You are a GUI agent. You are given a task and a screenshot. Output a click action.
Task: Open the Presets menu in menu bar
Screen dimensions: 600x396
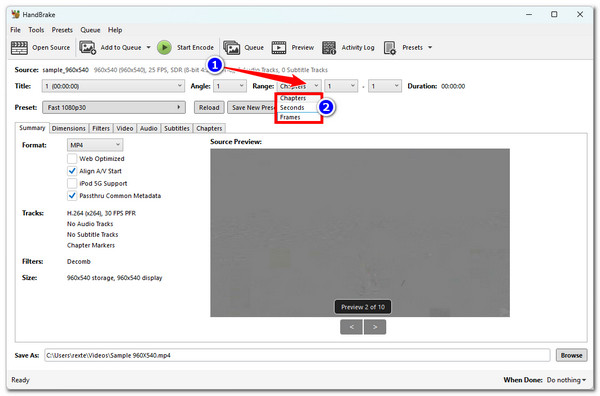point(62,30)
